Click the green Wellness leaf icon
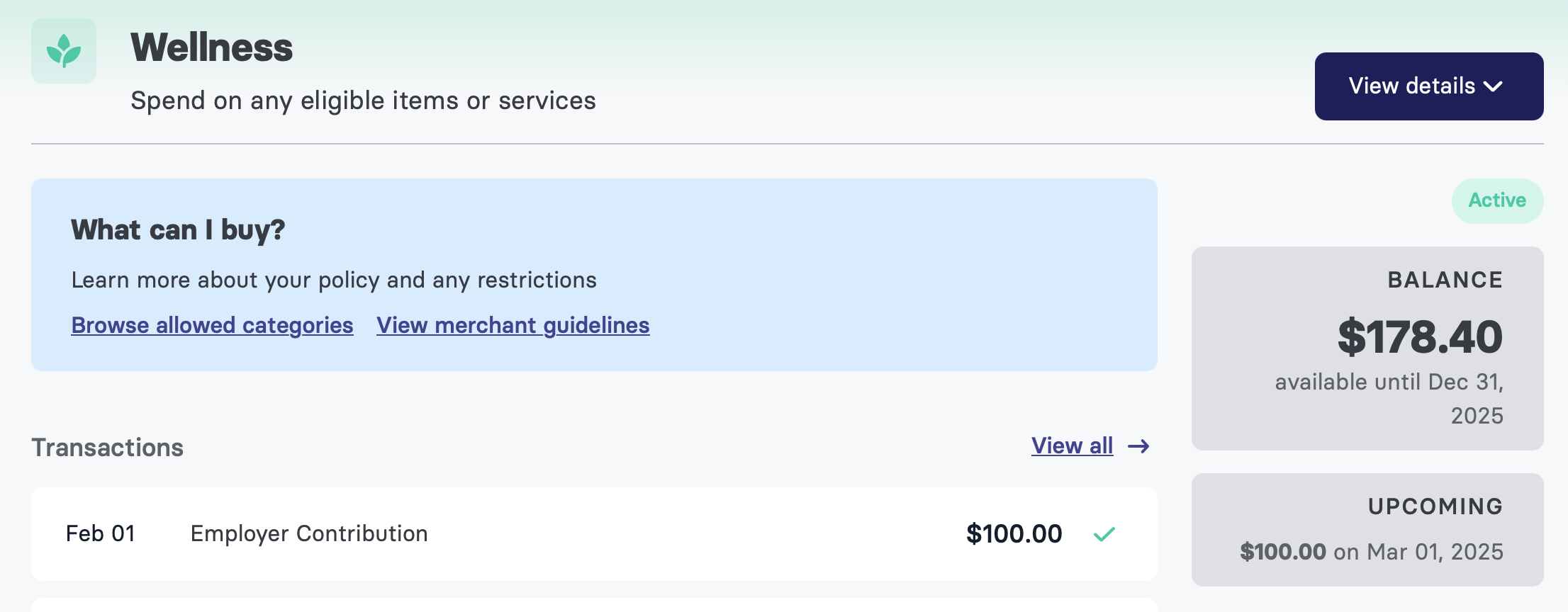The height and width of the screenshot is (612, 1568). pyautogui.click(x=64, y=51)
